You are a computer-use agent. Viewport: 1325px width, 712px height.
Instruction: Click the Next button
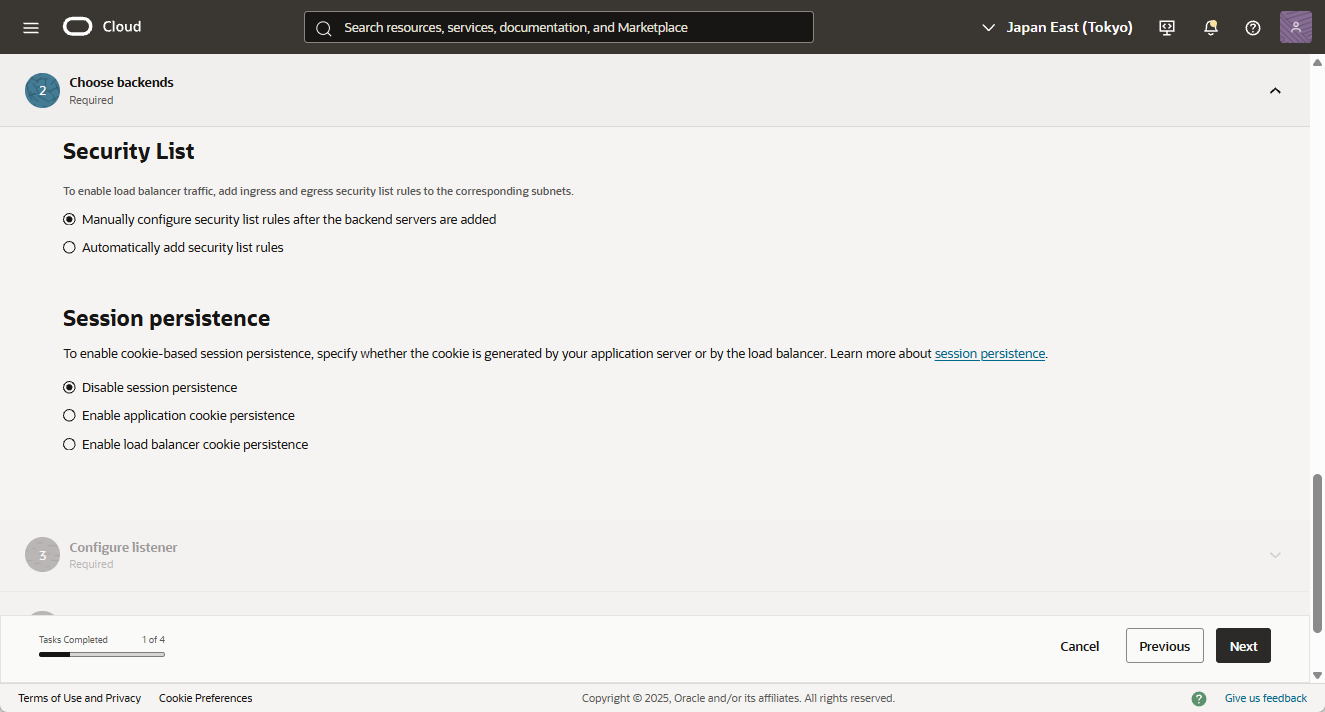(x=1243, y=646)
